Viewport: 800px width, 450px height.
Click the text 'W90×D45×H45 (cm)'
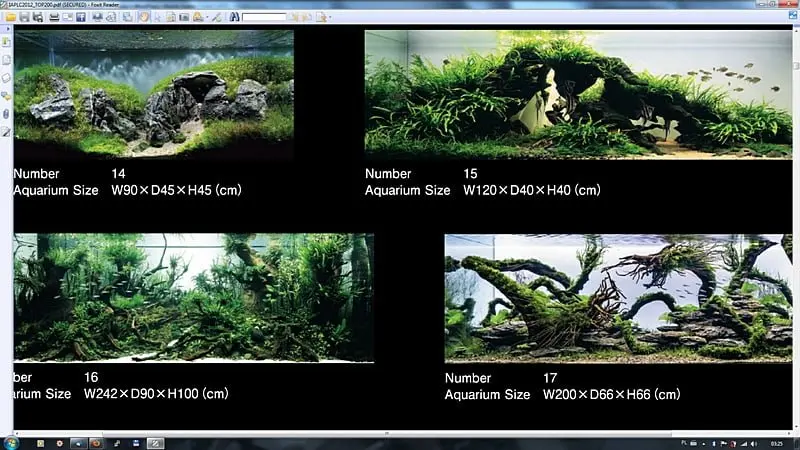pos(177,190)
